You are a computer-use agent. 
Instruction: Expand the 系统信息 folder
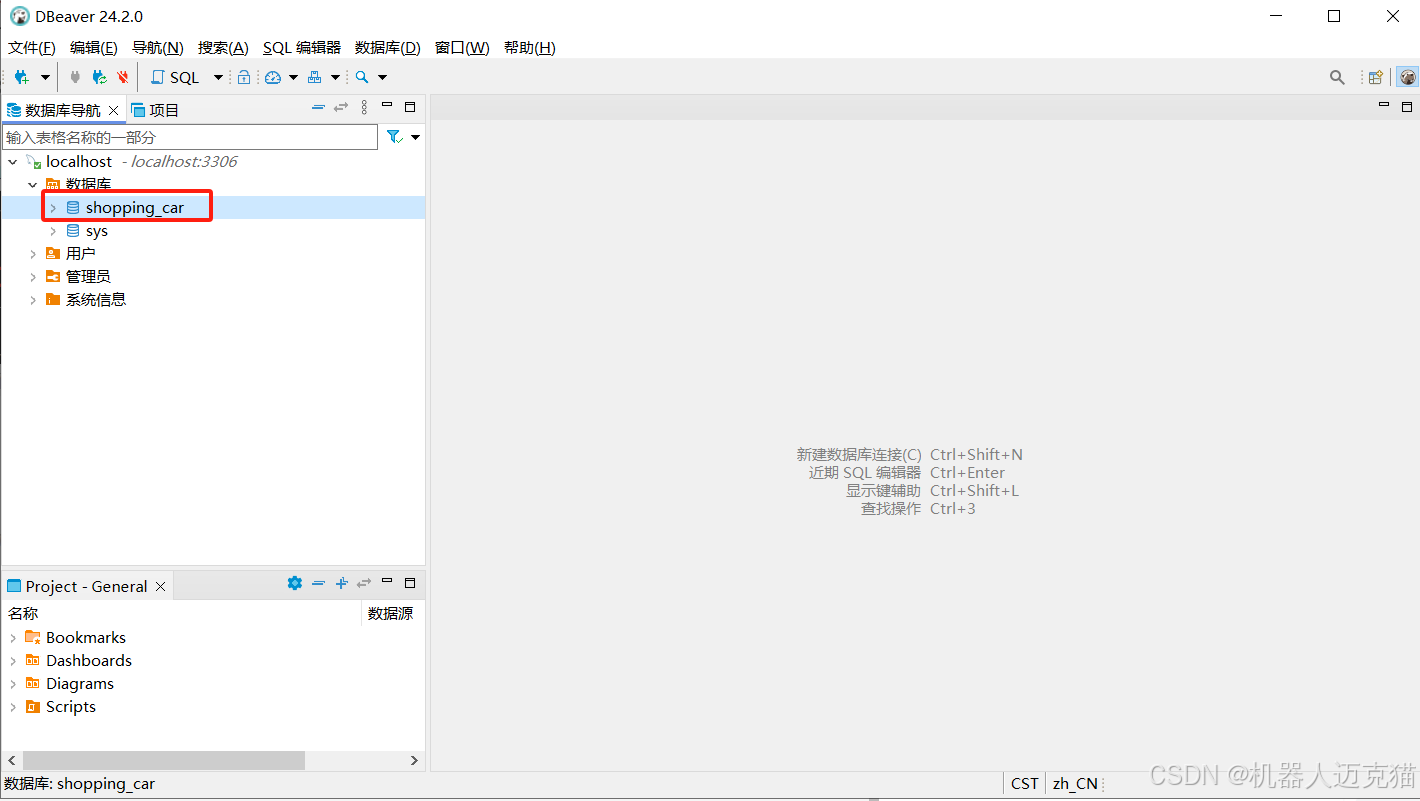point(33,300)
